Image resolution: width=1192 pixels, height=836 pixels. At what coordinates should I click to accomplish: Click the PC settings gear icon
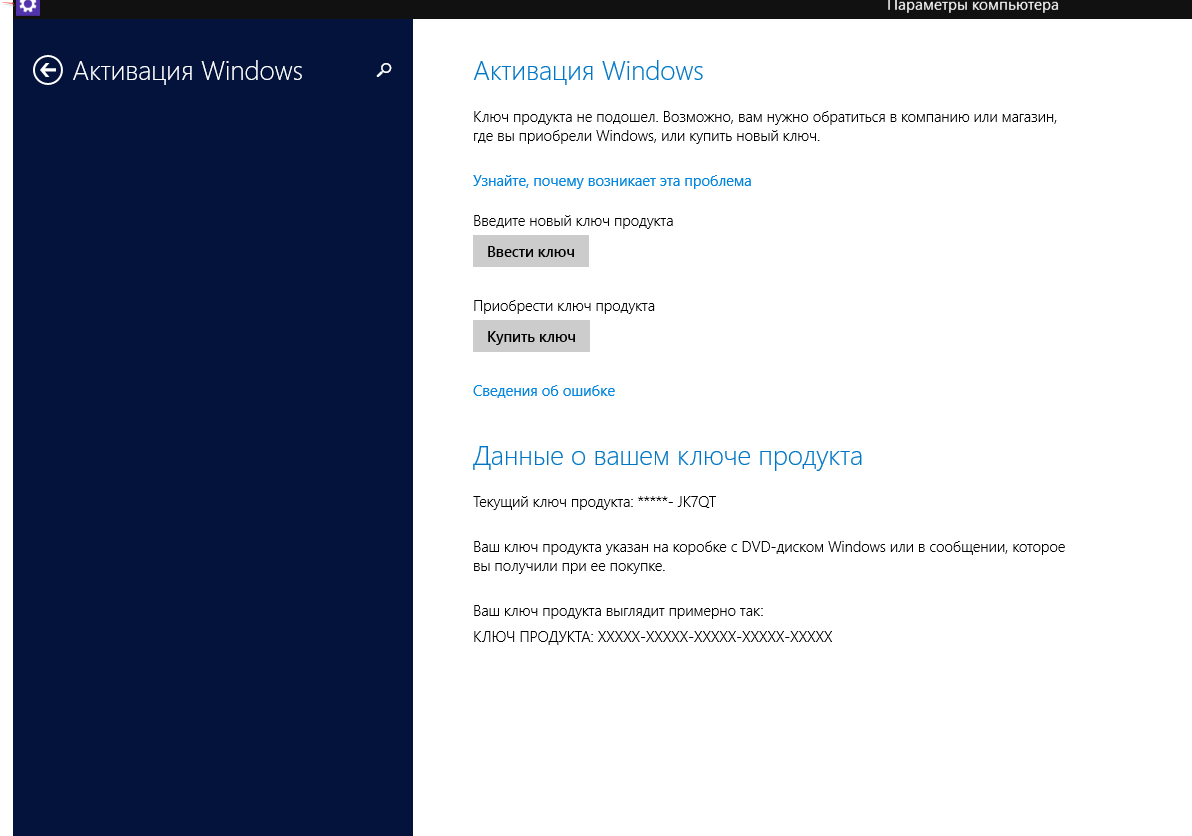(x=28, y=7)
